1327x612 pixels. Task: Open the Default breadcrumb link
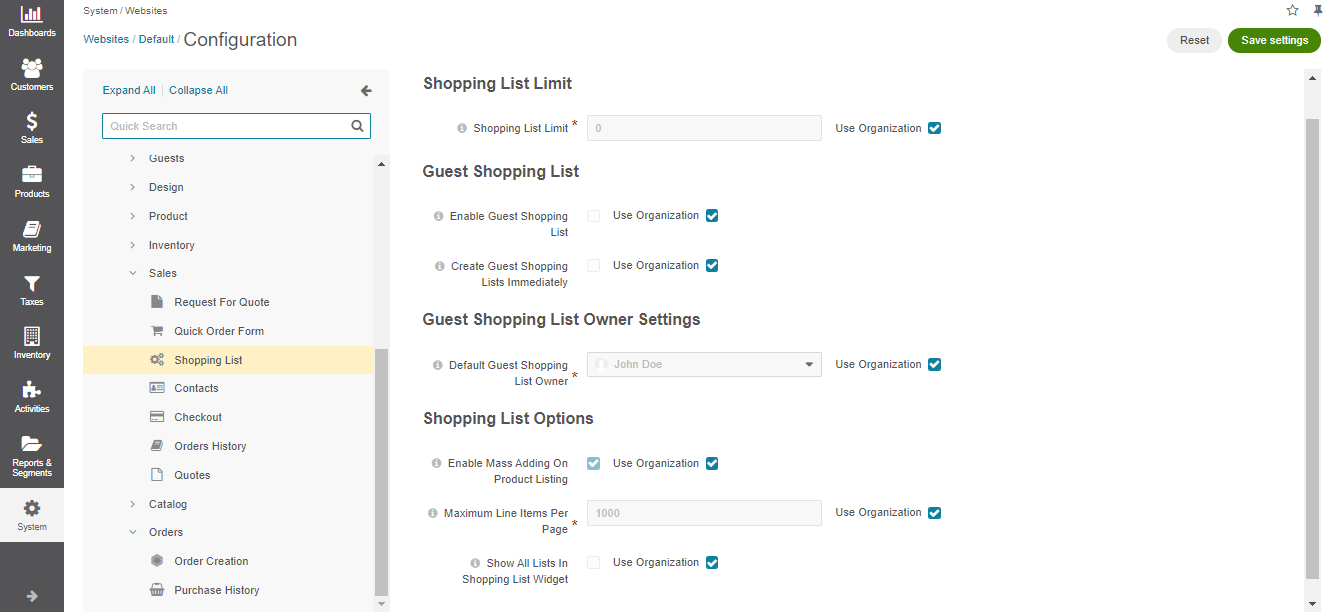156,39
